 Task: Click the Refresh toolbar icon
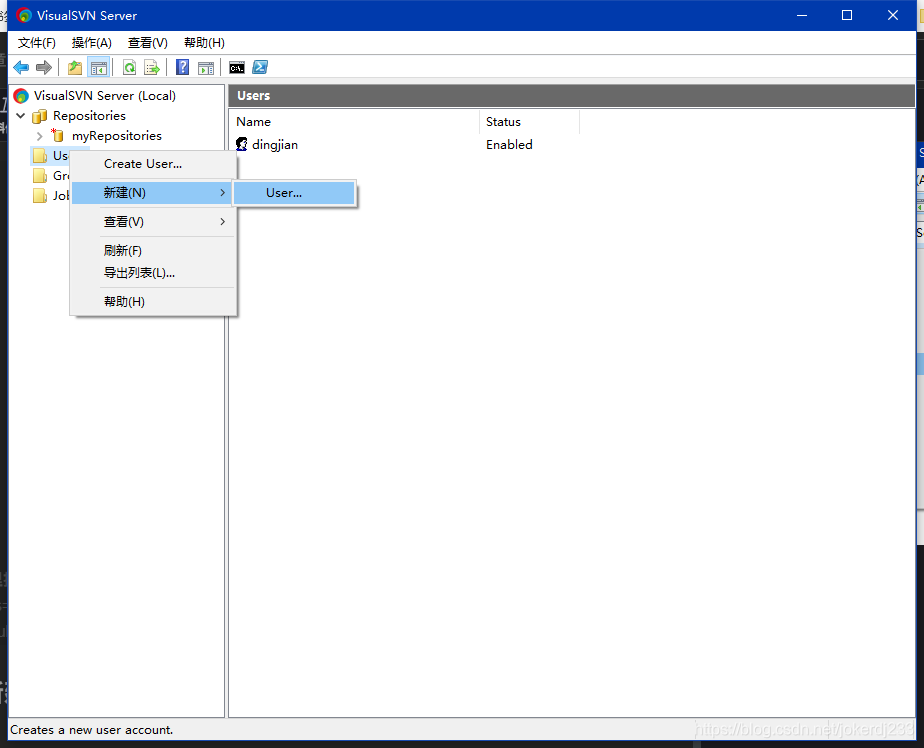129,68
